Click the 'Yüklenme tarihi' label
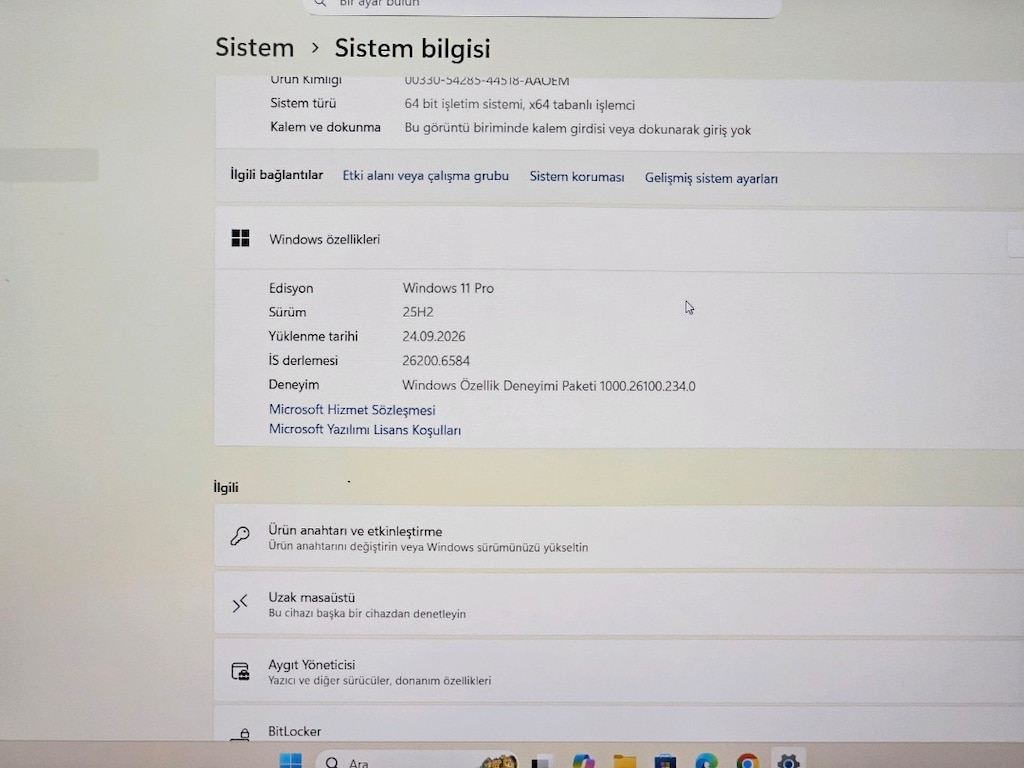Screen dimensions: 1024x768 [313, 336]
